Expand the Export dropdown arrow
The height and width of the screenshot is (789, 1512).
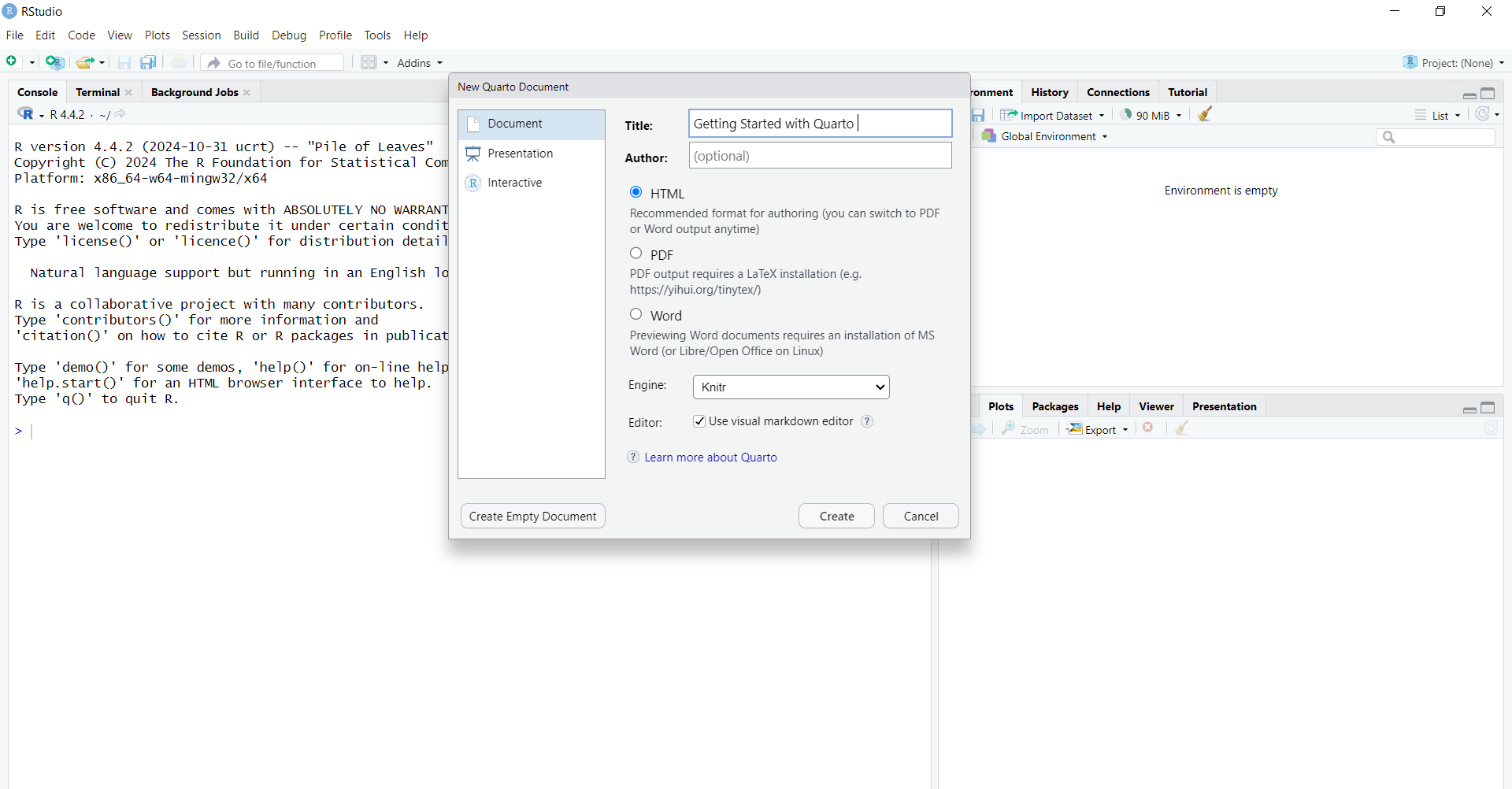click(x=1125, y=430)
